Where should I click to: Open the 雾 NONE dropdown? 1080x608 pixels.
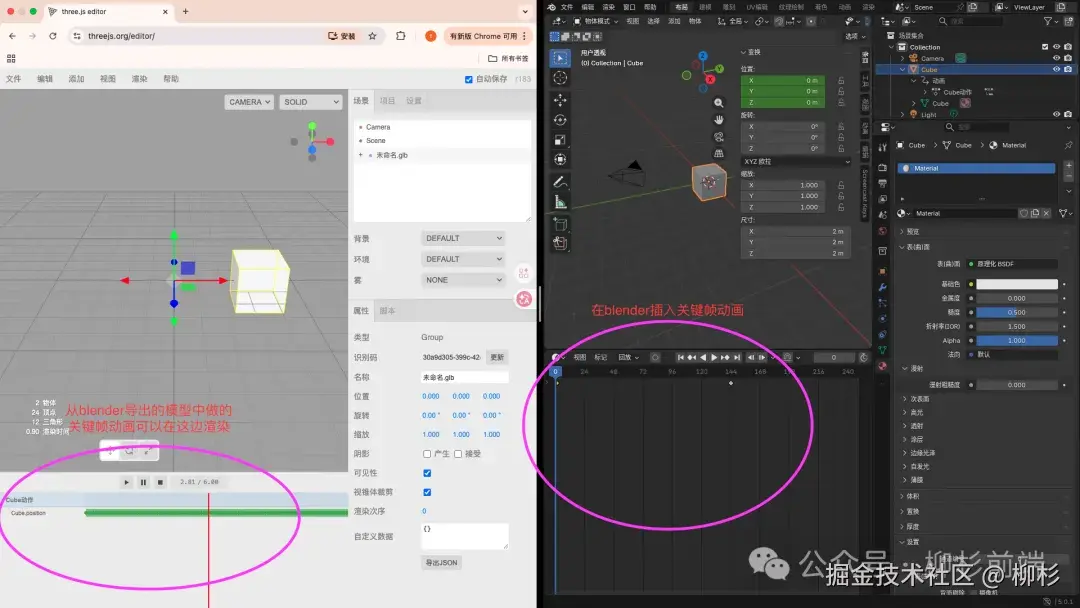(x=463, y=280)
